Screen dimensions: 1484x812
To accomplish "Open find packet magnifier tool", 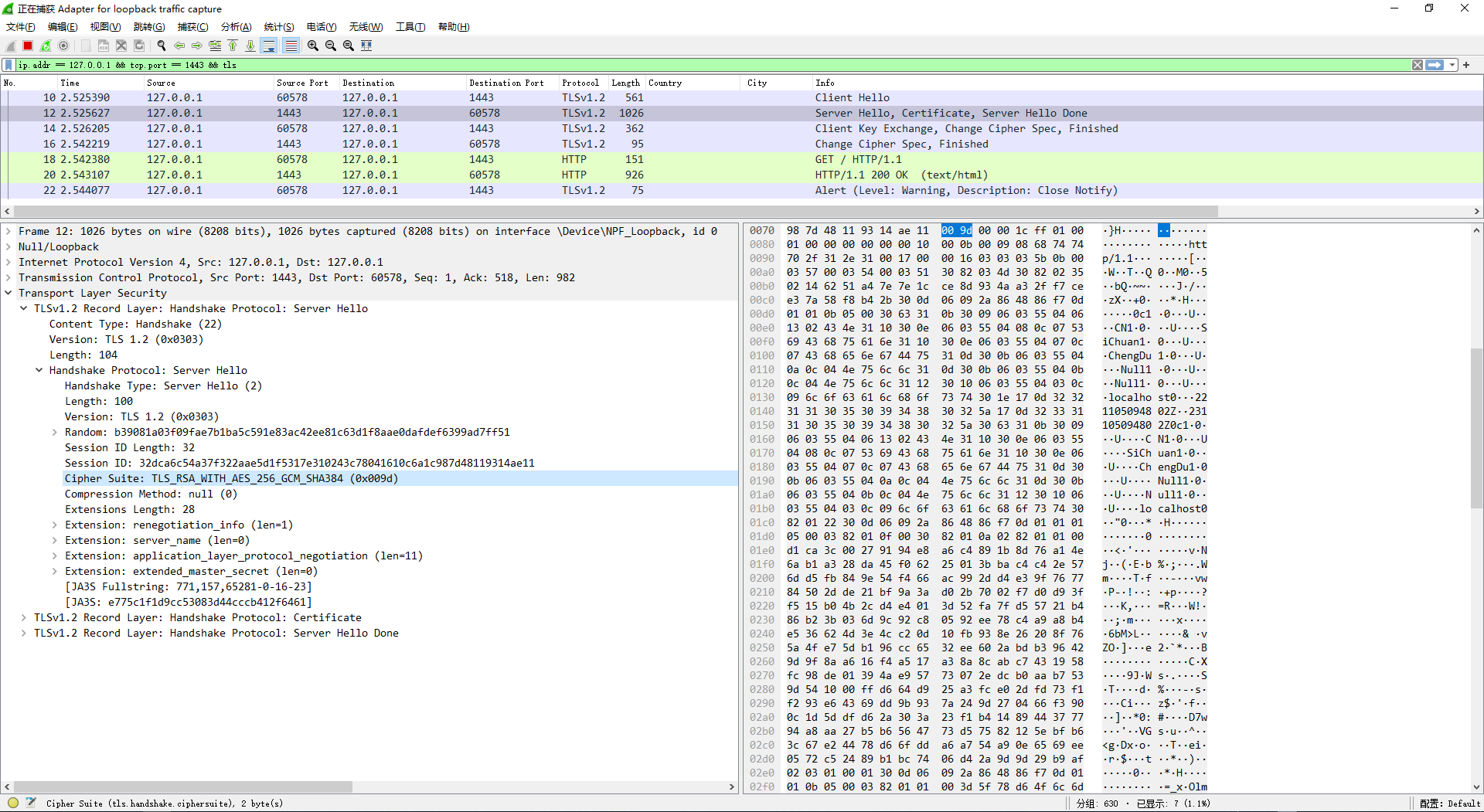I will click(162, 46).
